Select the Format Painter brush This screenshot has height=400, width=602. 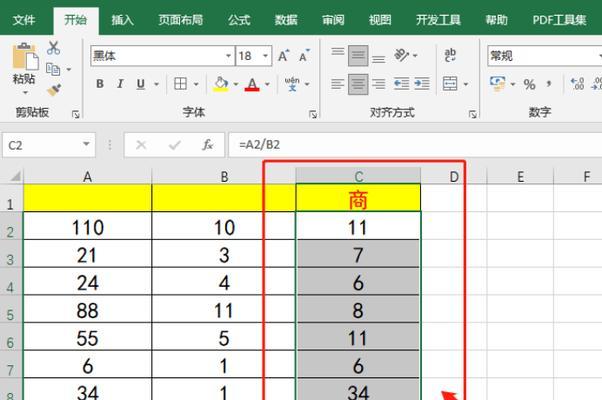pos(54,90)
